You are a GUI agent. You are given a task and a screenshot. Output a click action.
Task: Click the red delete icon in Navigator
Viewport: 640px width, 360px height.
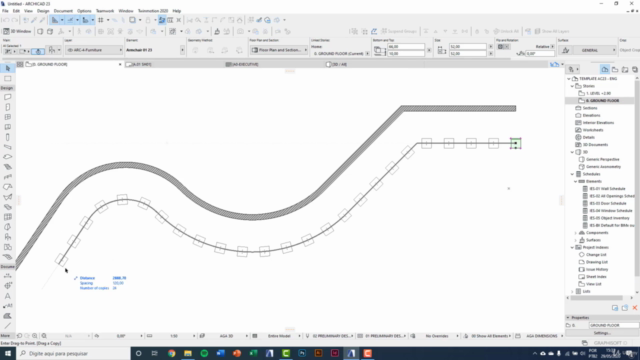(635, 308)
